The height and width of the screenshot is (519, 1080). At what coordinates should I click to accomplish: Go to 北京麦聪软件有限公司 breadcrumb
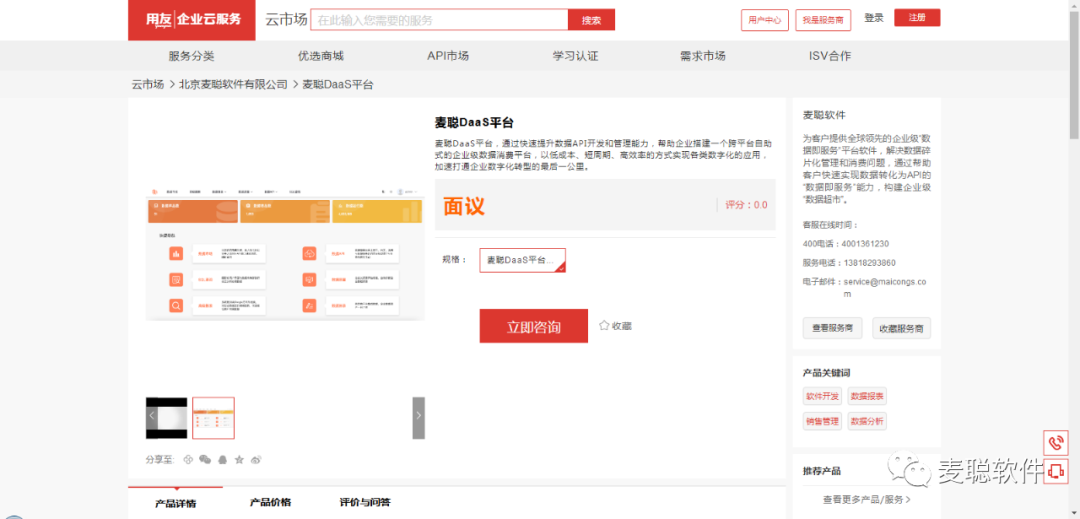233,85
